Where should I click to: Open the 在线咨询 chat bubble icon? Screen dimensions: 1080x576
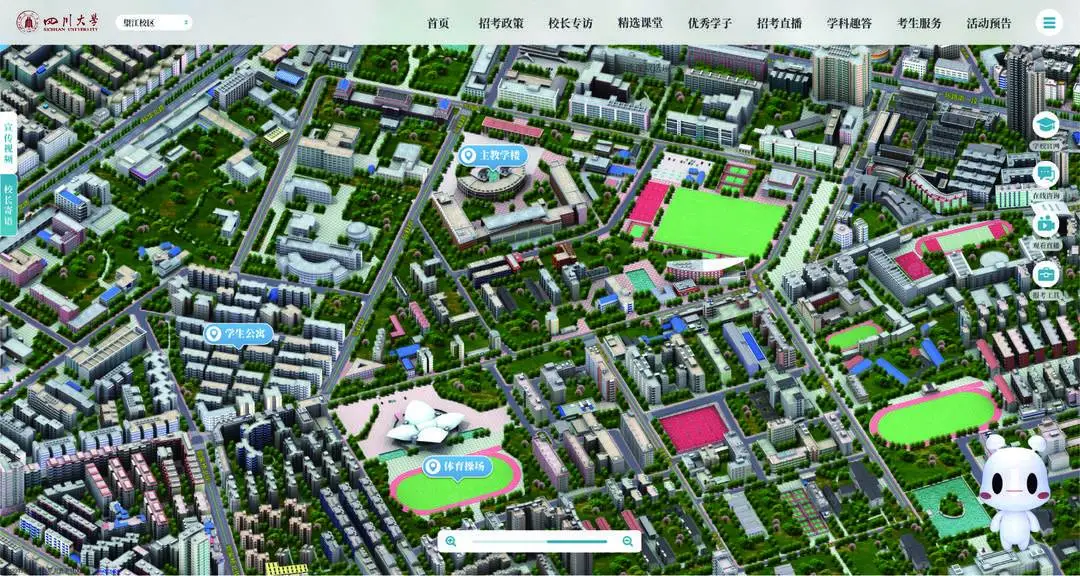tap(1045, 175)
